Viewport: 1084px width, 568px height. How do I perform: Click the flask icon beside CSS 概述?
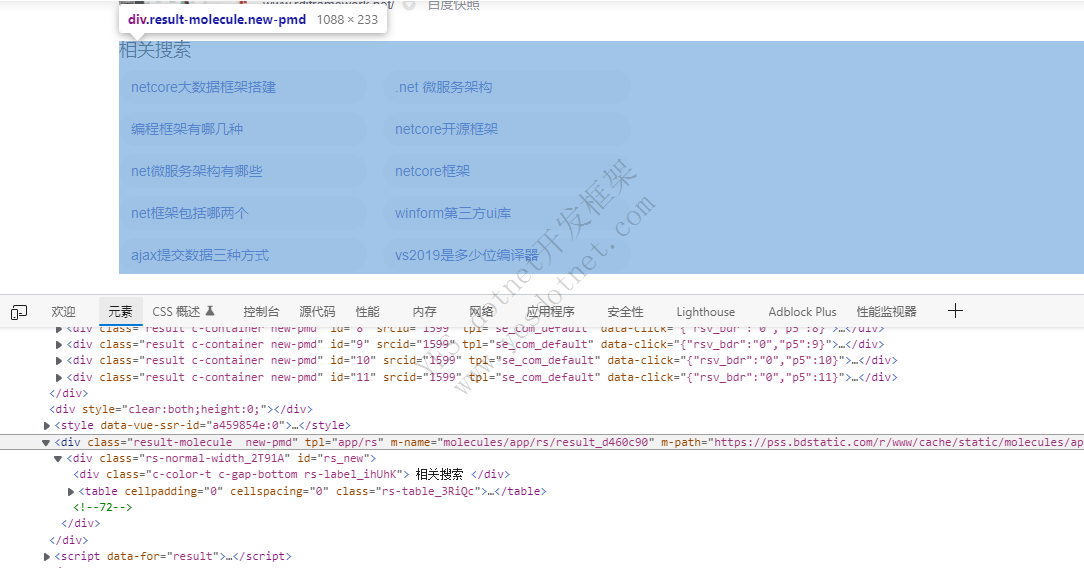[x=210, y=311]
